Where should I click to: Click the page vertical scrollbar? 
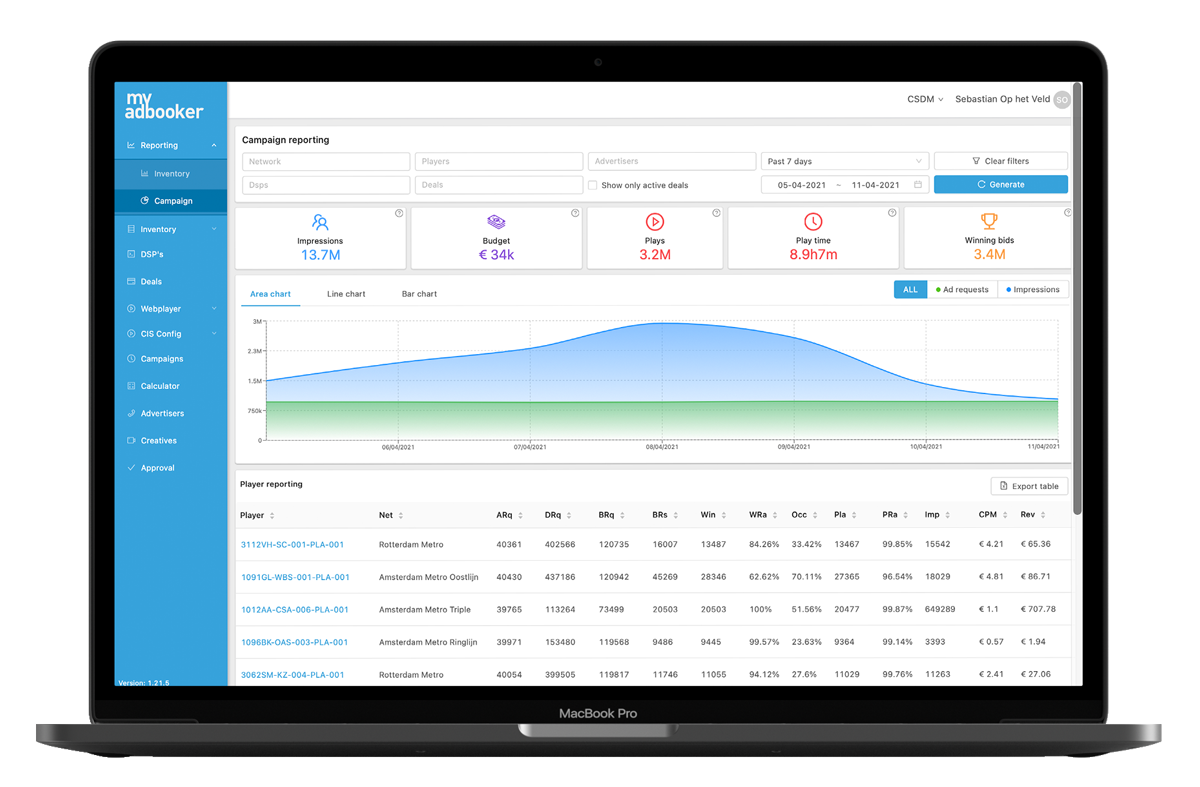pos(1077,300)
